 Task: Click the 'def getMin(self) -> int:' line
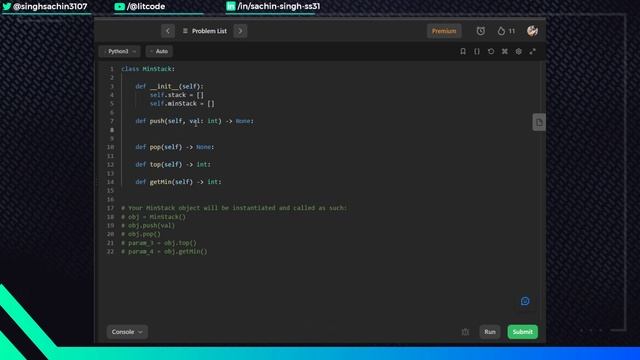pyautogui.click(x=178, y=182)
